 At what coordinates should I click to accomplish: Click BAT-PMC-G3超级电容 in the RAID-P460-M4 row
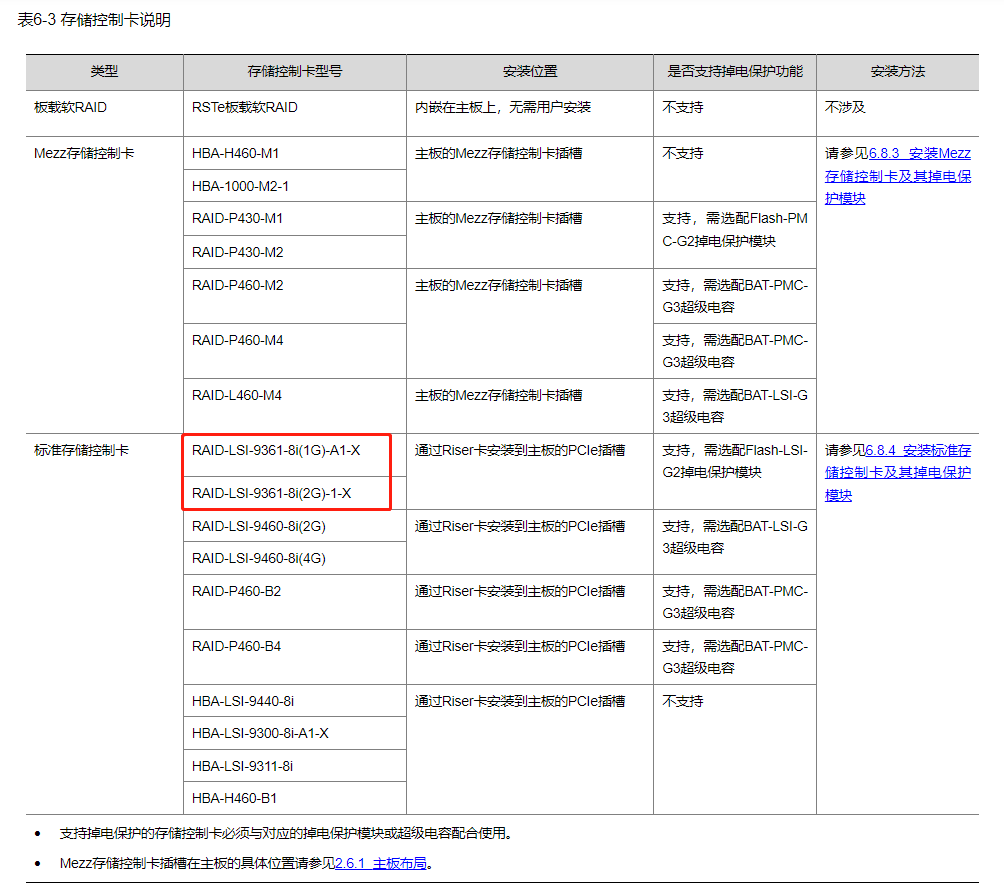point(734,351)
